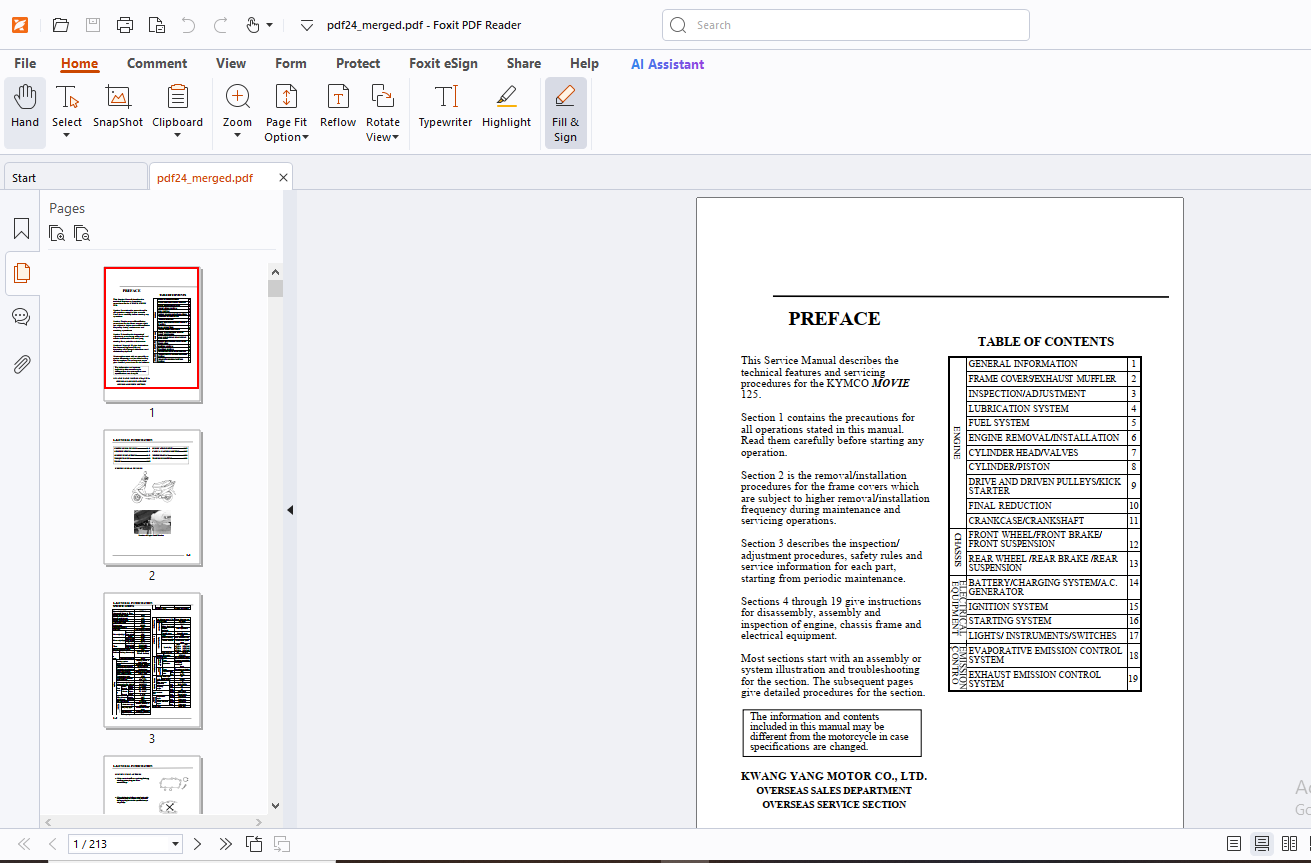This screenshot has width=1311, height=863.
Task: Switch to the Protect ribbon tab
Action: 358,63
